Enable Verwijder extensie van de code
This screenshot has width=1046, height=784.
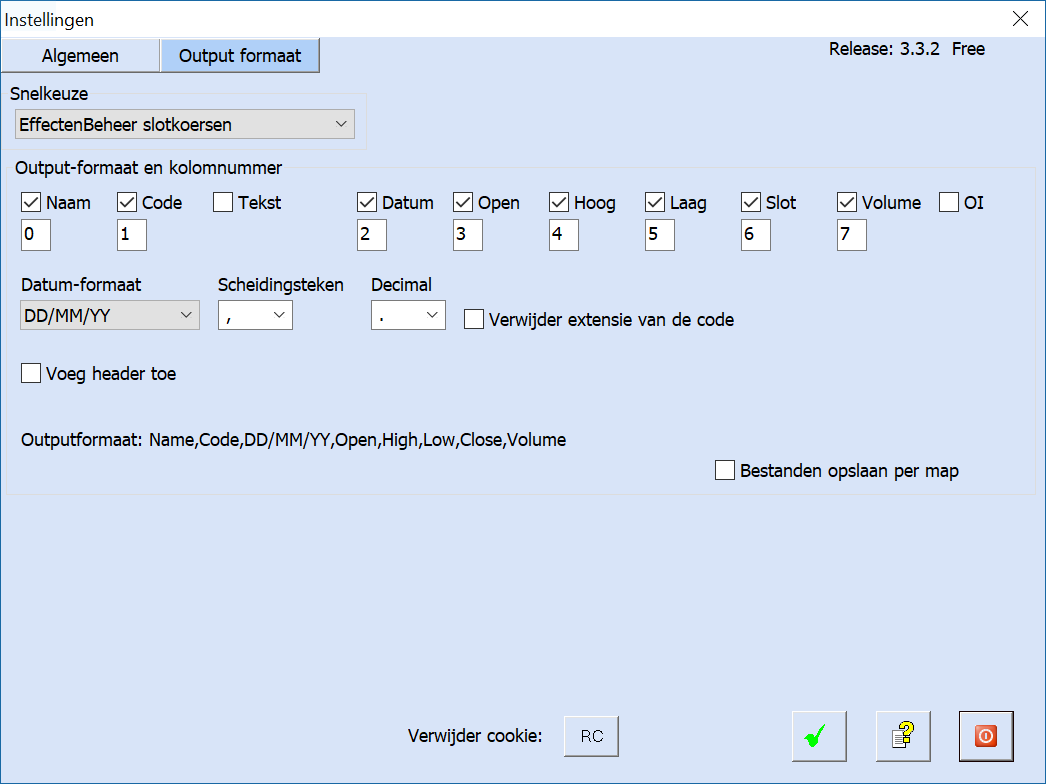475,320
